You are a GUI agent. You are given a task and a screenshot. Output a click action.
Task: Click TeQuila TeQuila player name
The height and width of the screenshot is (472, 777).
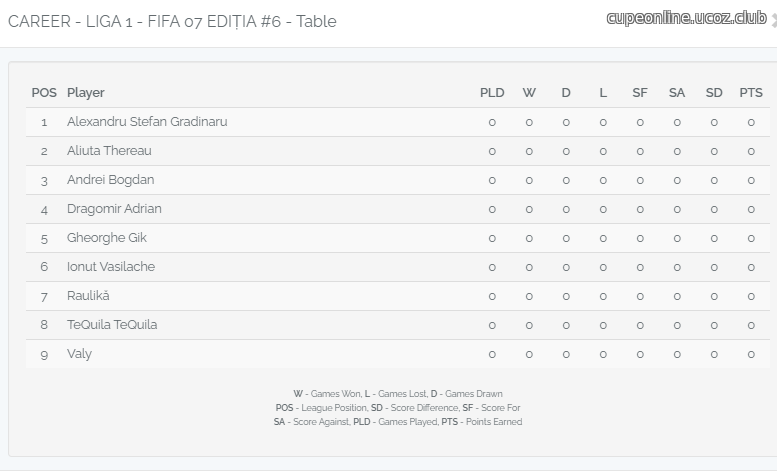tap(112, 325)
